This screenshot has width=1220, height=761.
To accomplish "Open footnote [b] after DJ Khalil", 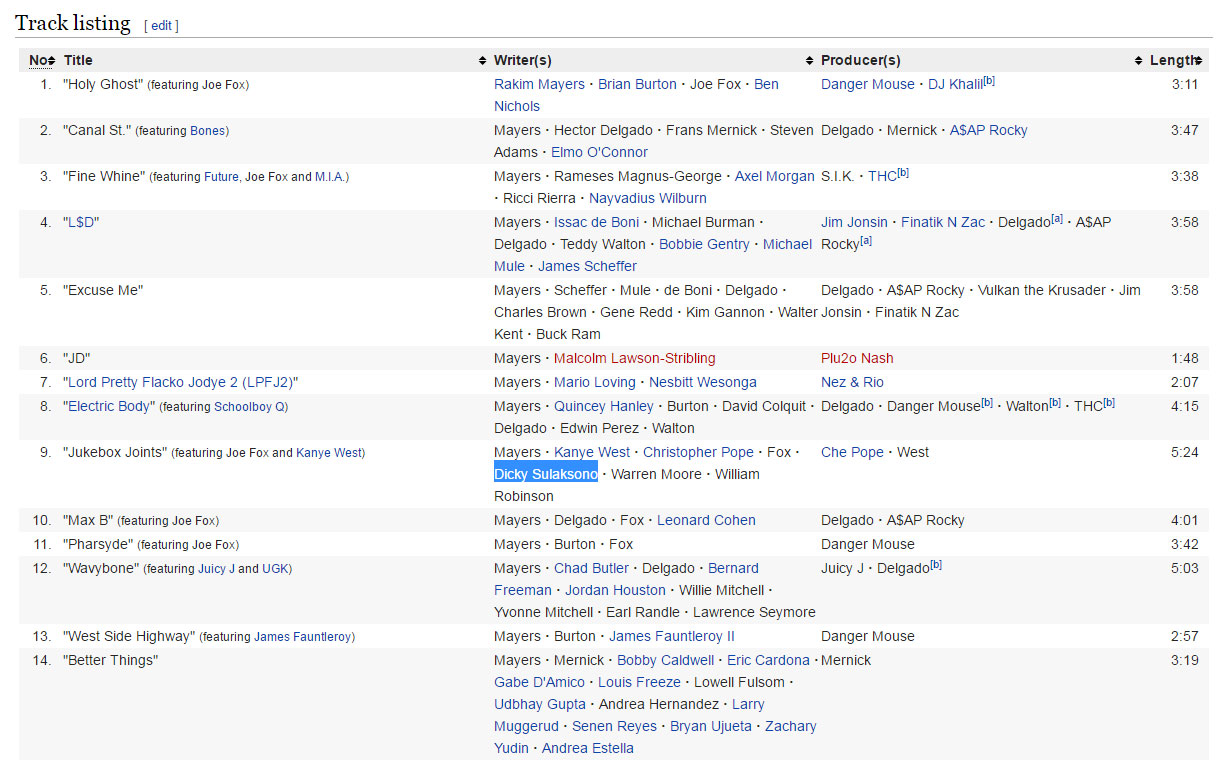I will 989,81.
